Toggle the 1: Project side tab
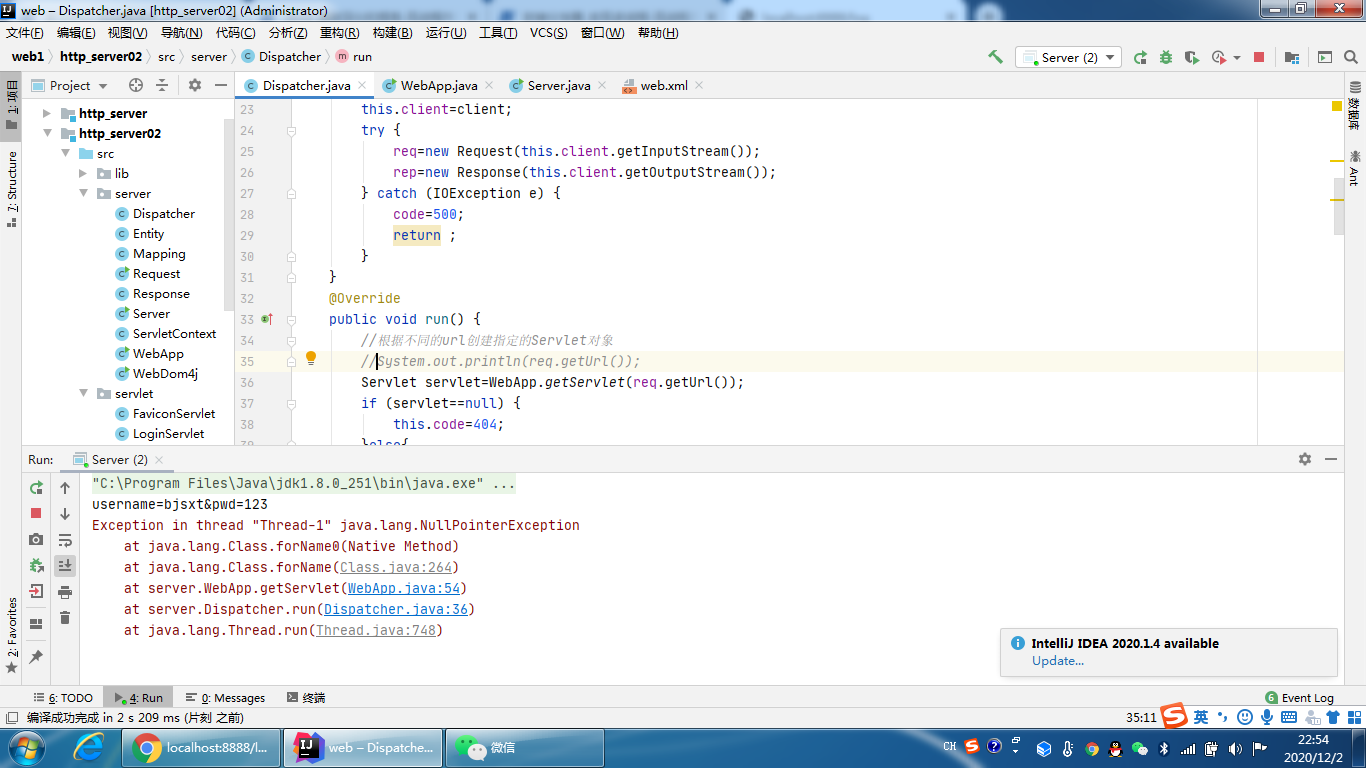Viewport: 1366px width, 768px height. tap(11, 107)
